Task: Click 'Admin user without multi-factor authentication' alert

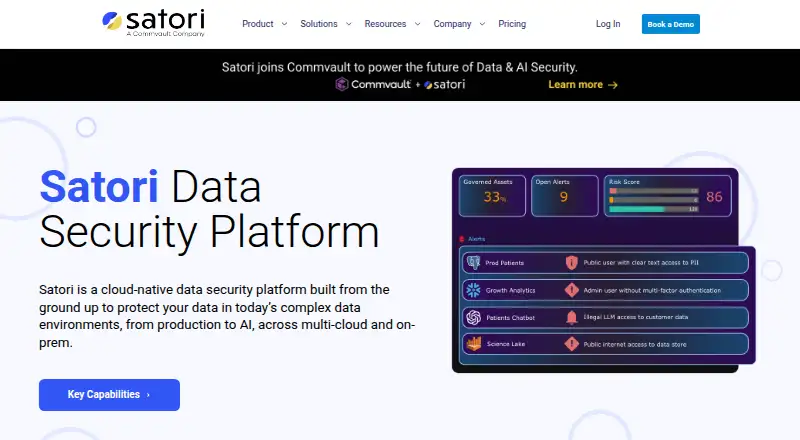Action: (652, 290)
